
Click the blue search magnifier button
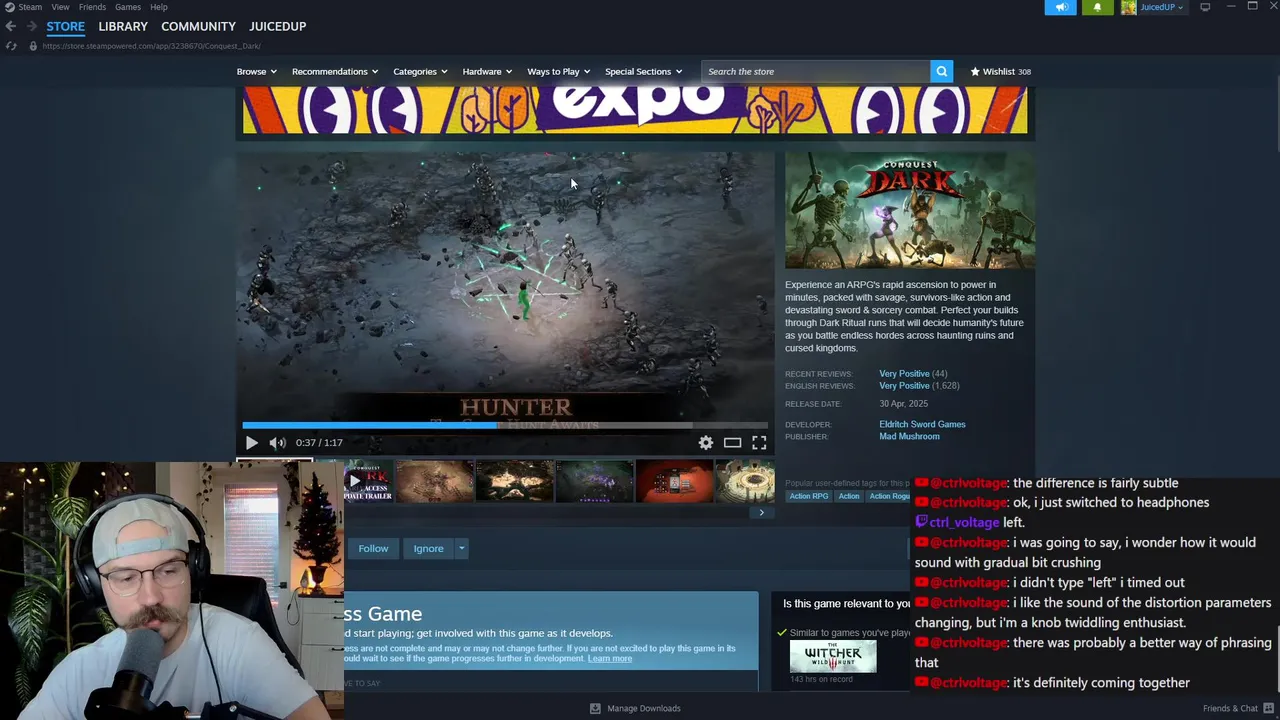click(x=941, y=72)
